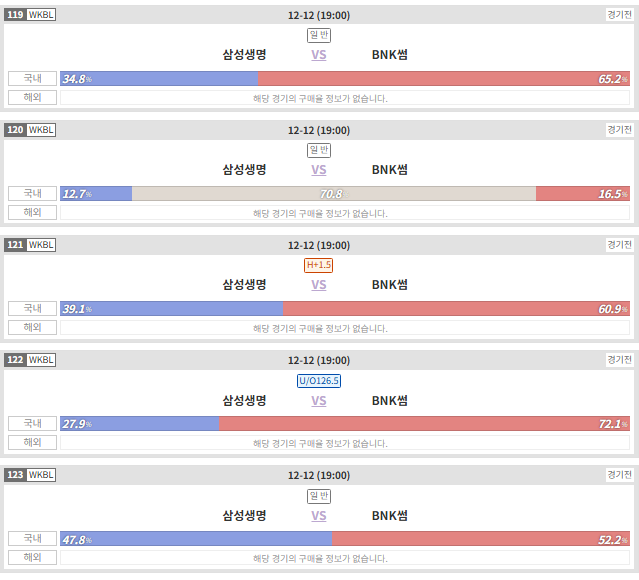
Task: Click the gray 70.8% draw bar segment
Action: coord(334,194)
